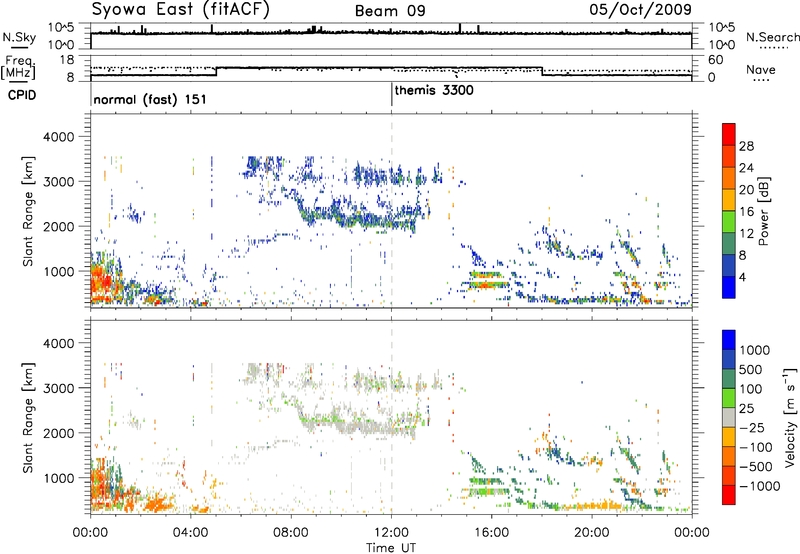
Task: Select the red top segment of the power colorbar
Action: (x=729, y=134)
